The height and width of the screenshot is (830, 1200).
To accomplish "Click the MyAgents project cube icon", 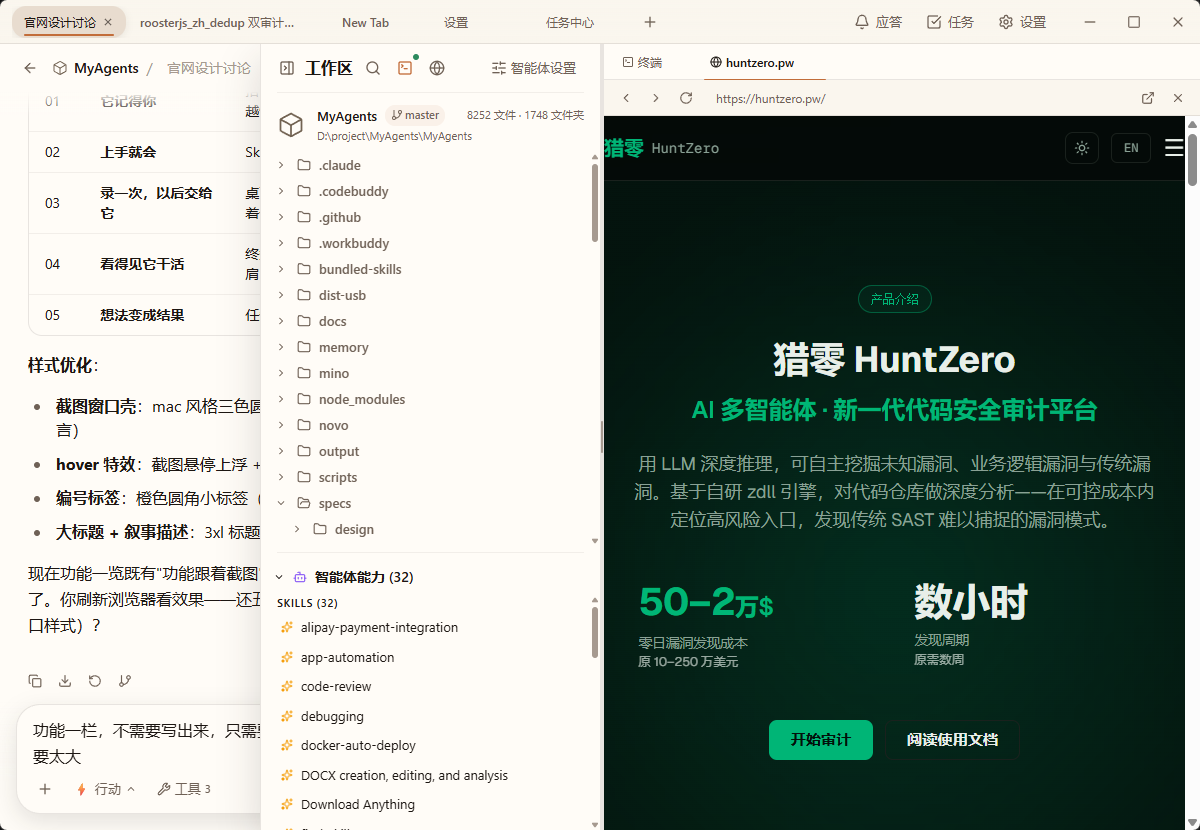I will [x=291, y=125].
